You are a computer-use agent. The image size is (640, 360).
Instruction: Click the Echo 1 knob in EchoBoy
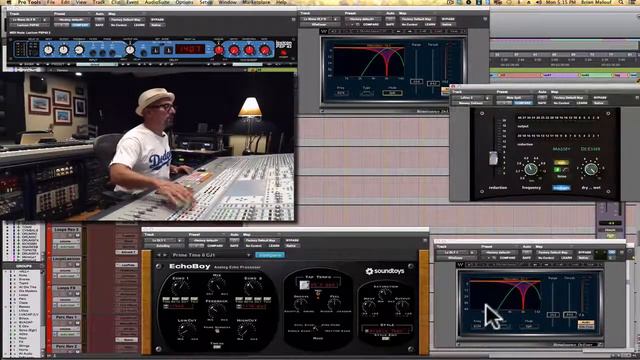pos(180,288)
